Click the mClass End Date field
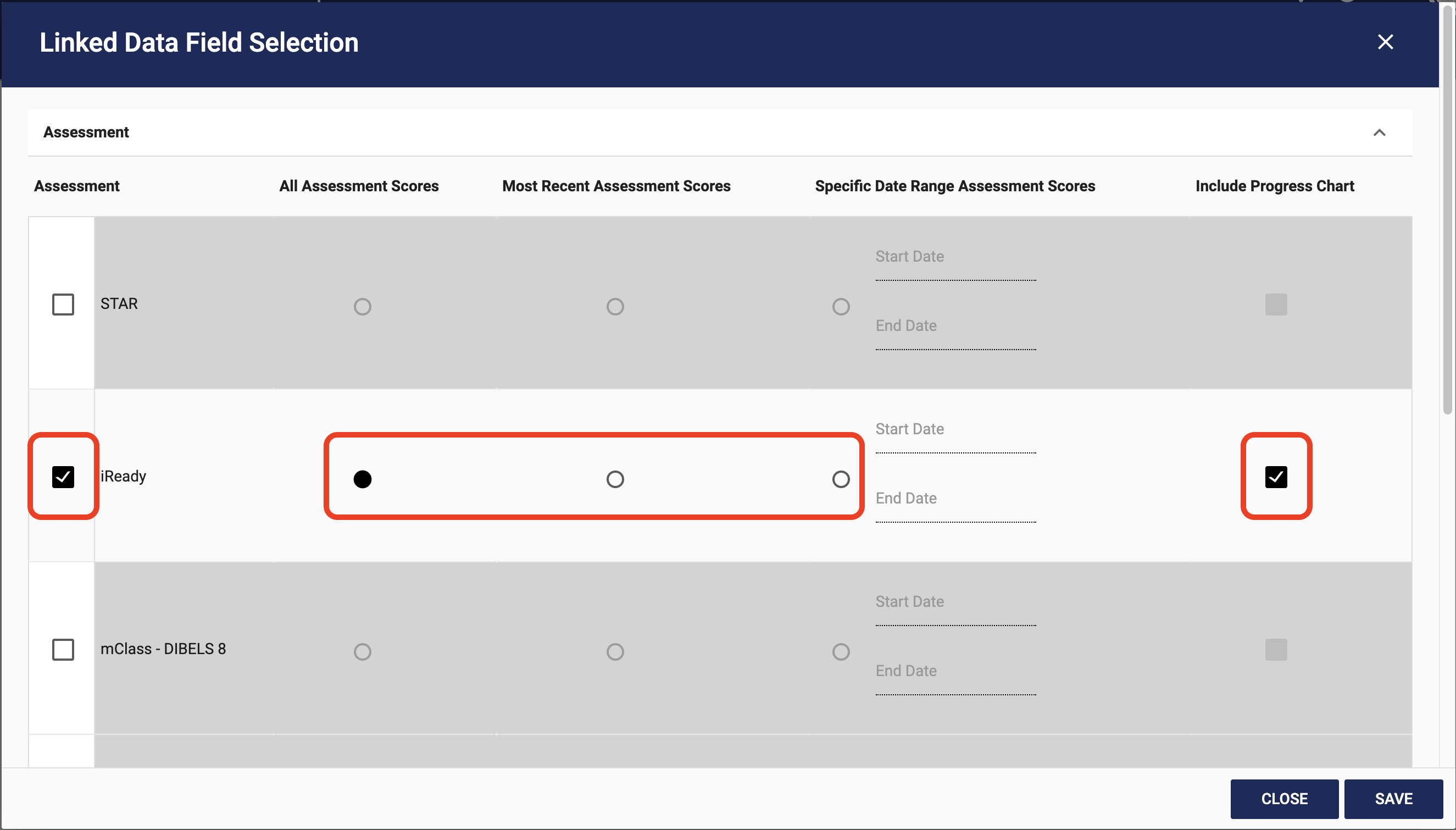This screenshot has width=1456, height=830. click(955, 683)
